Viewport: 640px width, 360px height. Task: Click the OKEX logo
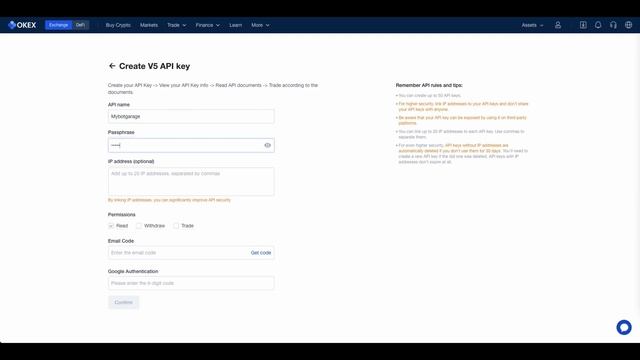22,25
